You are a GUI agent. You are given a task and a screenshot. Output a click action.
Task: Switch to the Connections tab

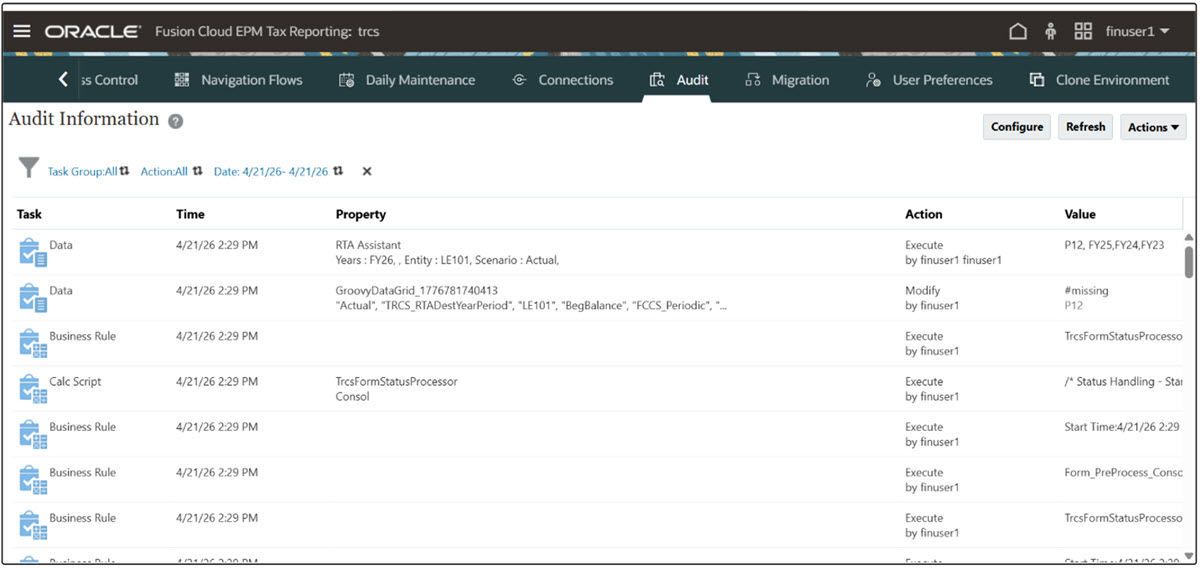point(562,80)
